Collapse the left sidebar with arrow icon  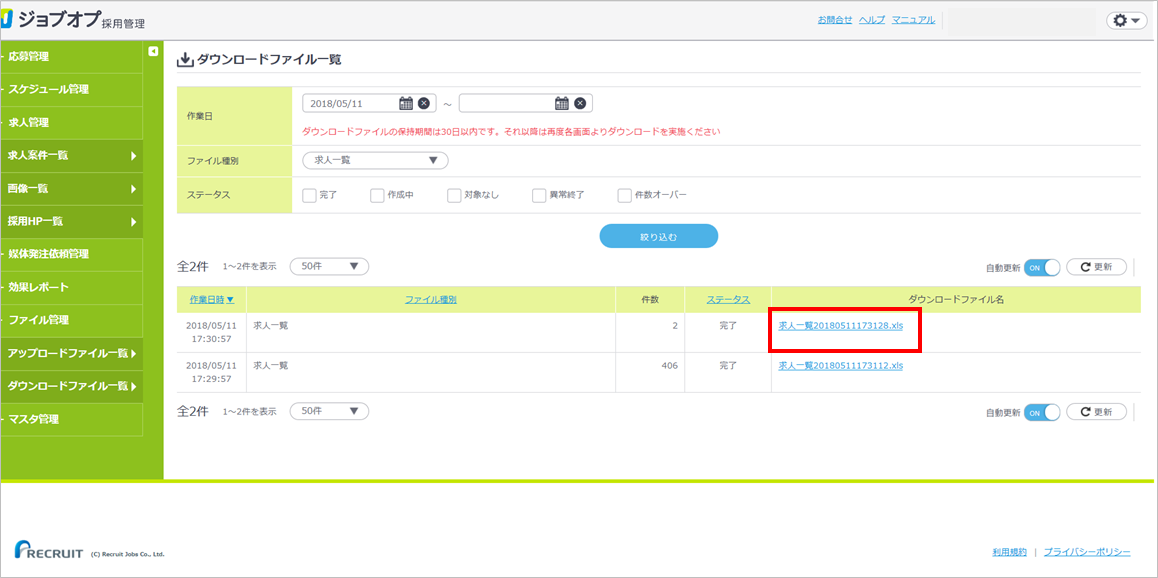pos(153,51)
